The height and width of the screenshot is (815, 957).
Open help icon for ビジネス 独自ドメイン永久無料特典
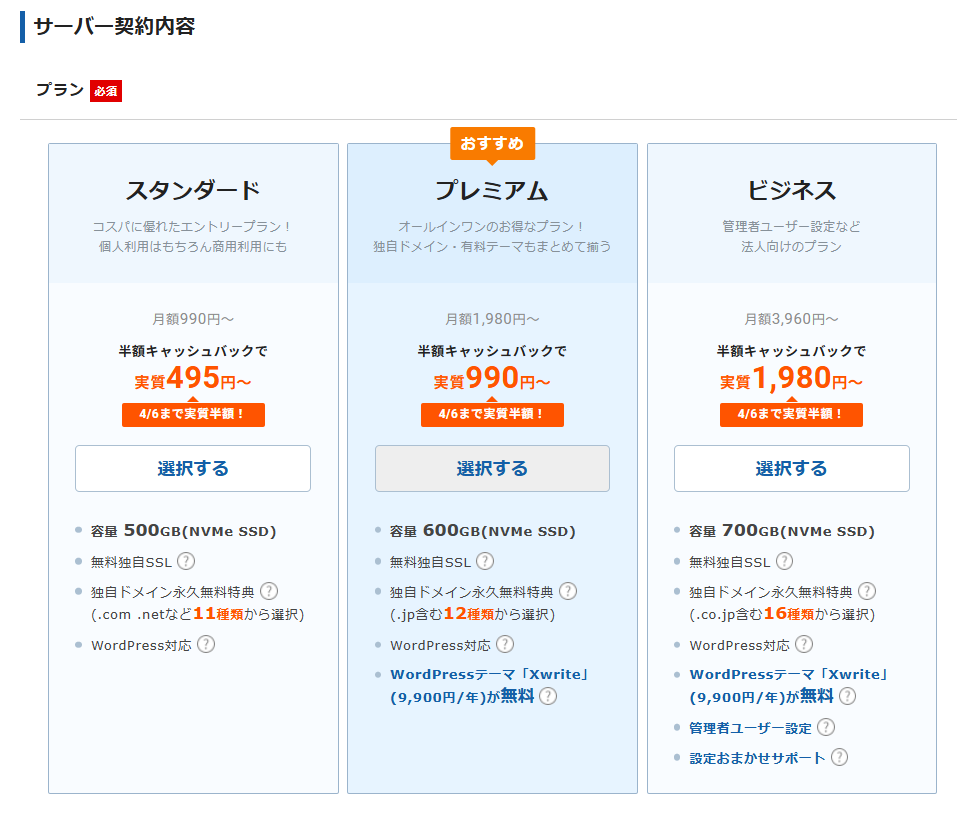(x=867, y=591)
